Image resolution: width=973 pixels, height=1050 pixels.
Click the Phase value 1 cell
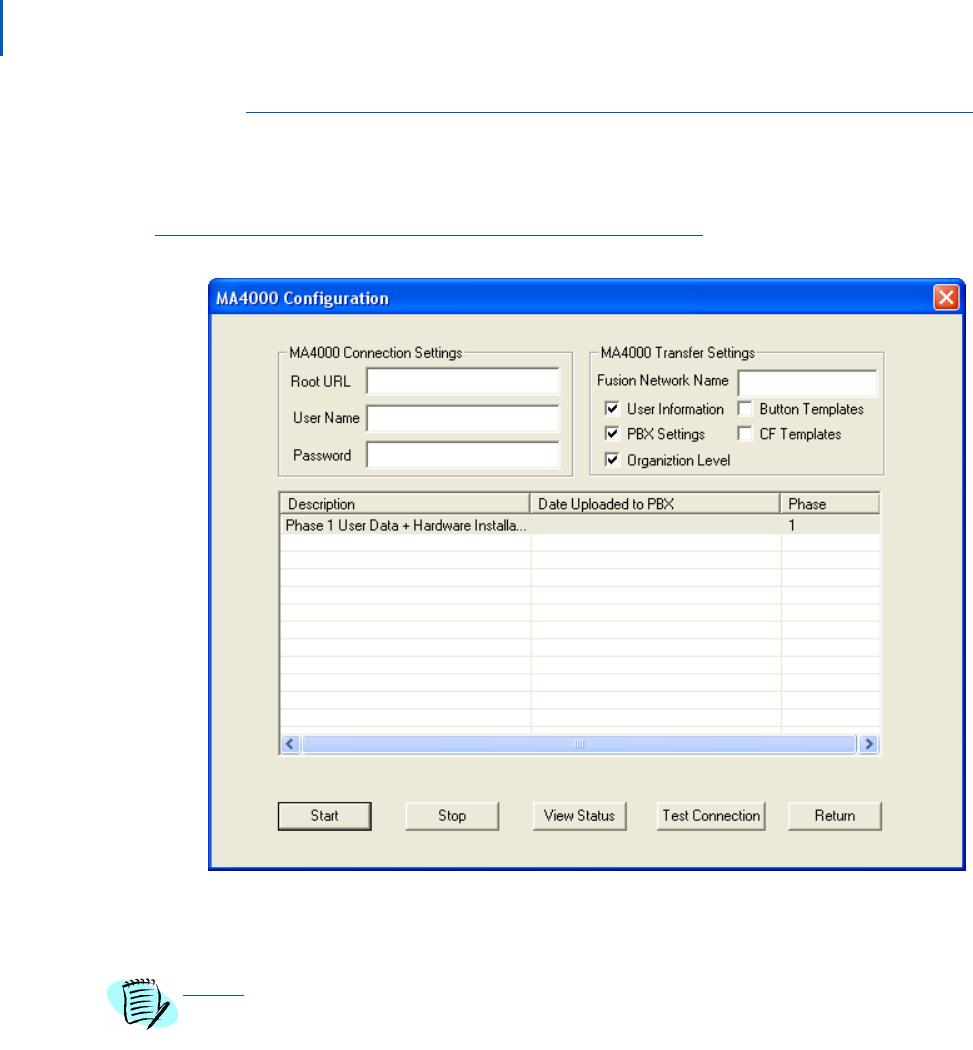[x=830, y=525]
